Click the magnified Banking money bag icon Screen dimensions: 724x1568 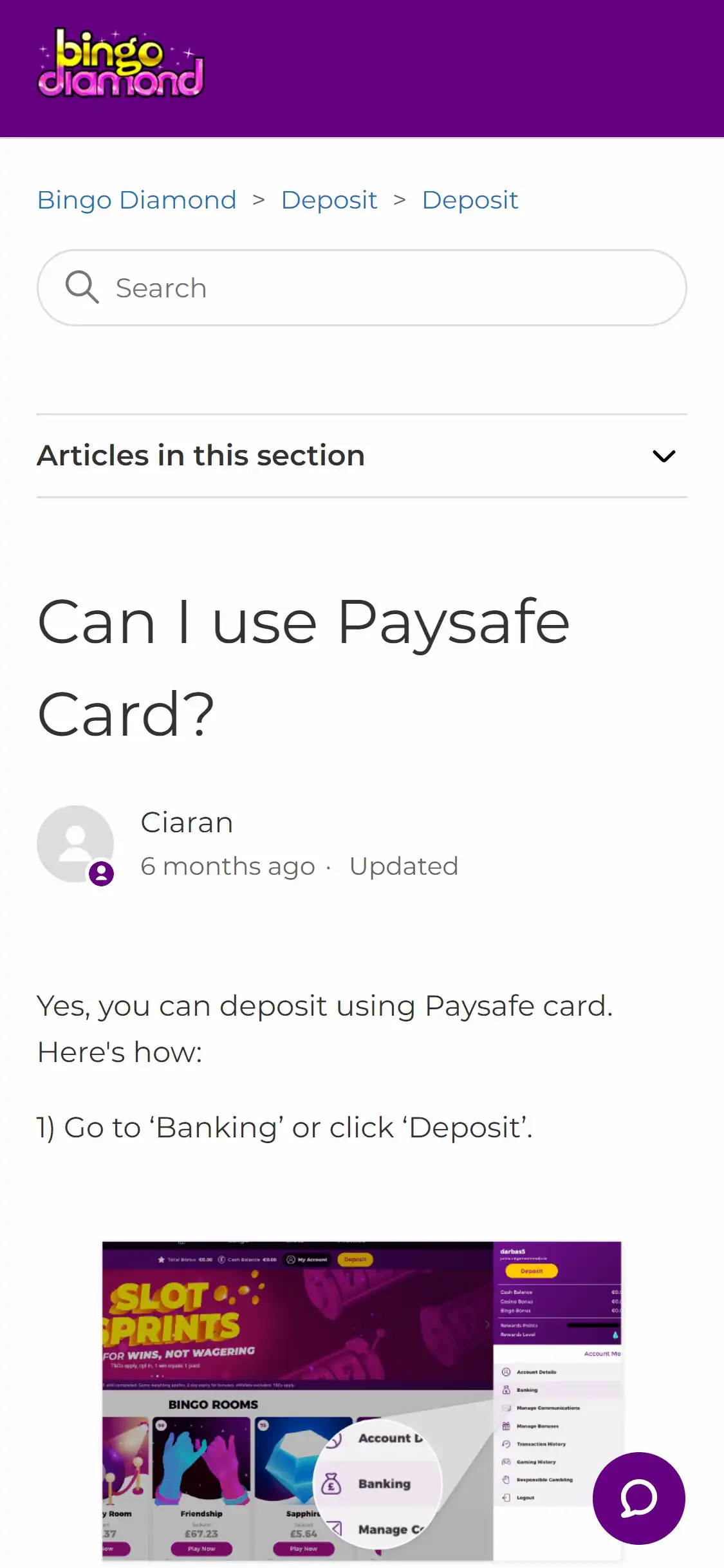pos(331,1483)
